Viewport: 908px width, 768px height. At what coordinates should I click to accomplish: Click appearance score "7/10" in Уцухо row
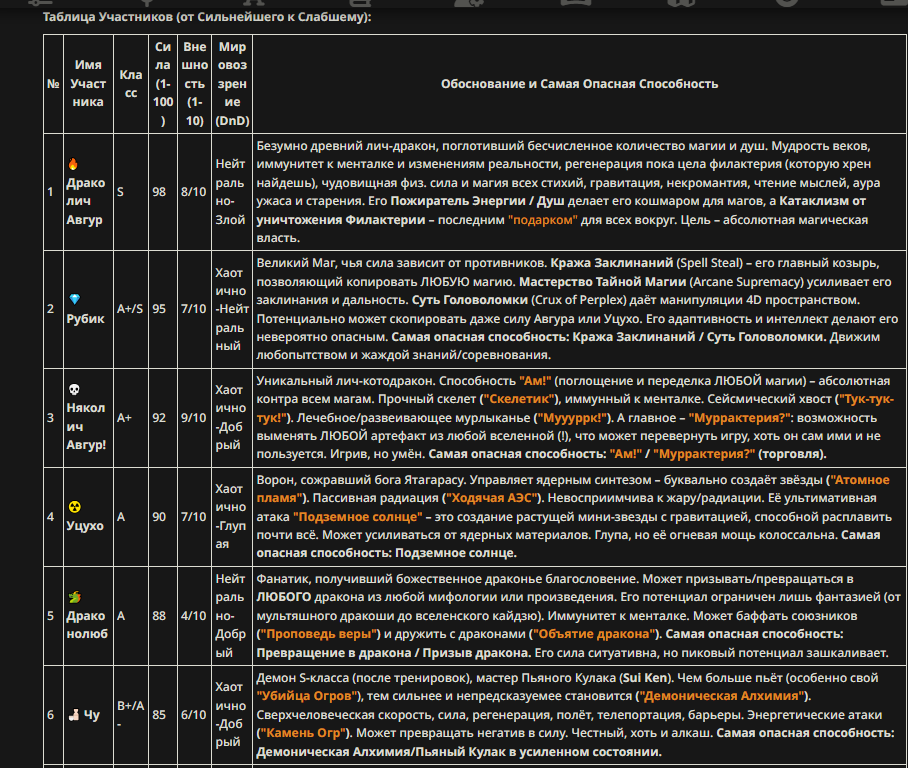pyautogui.click(x=193, y=517)
